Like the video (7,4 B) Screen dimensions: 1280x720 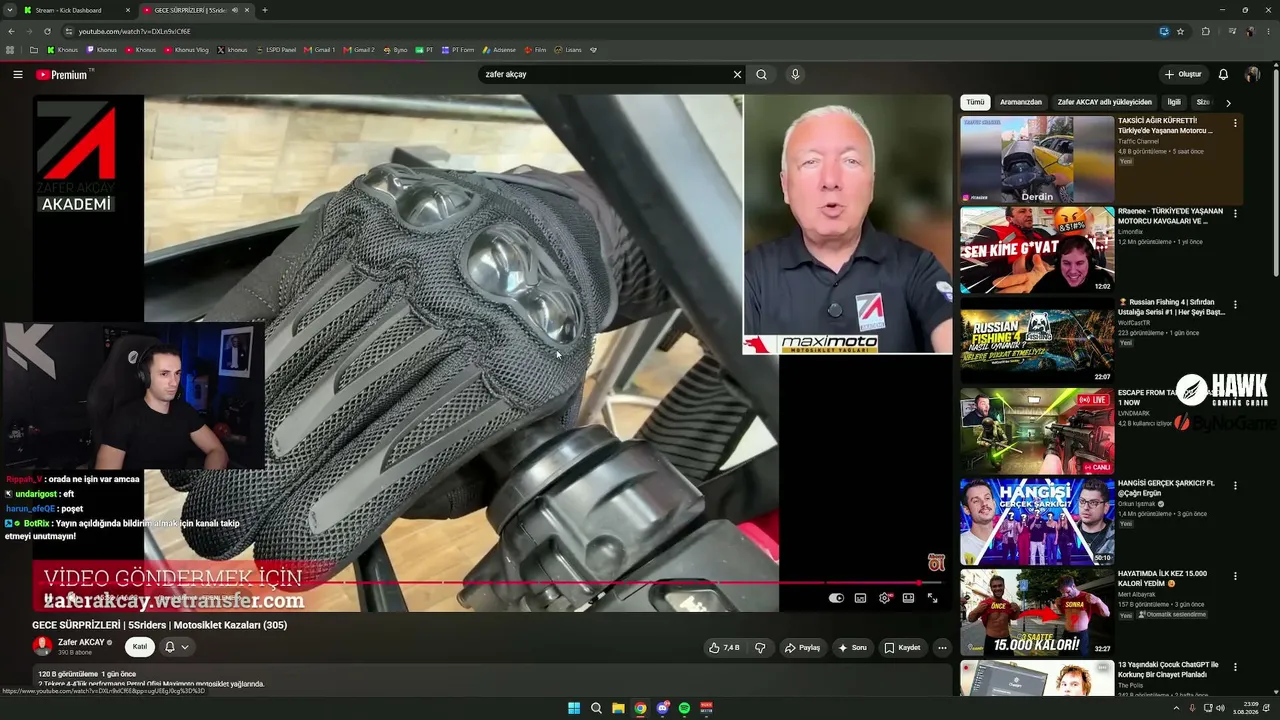[x=724, y=647]
